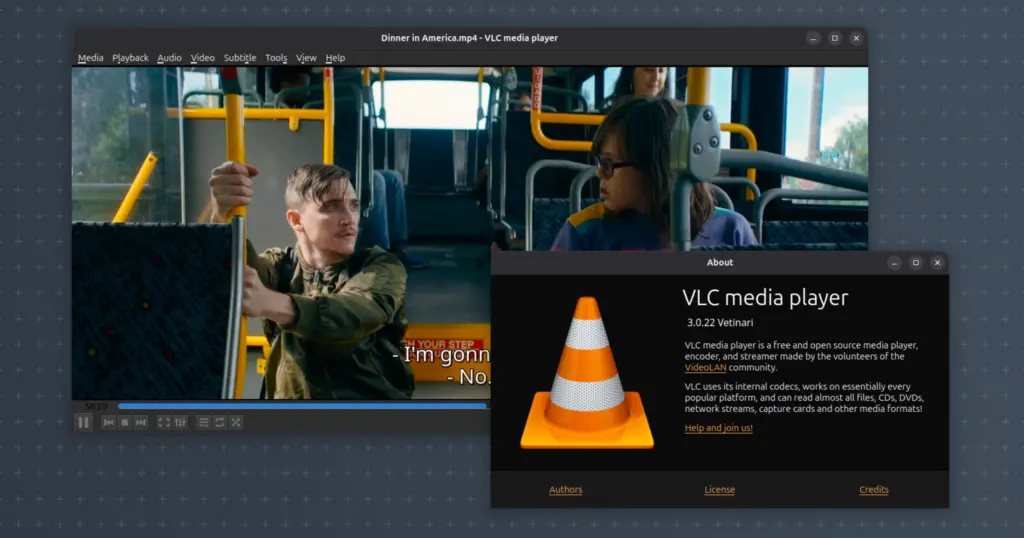Skip to next media track
1024x538 pixels.
click(141, 423)
